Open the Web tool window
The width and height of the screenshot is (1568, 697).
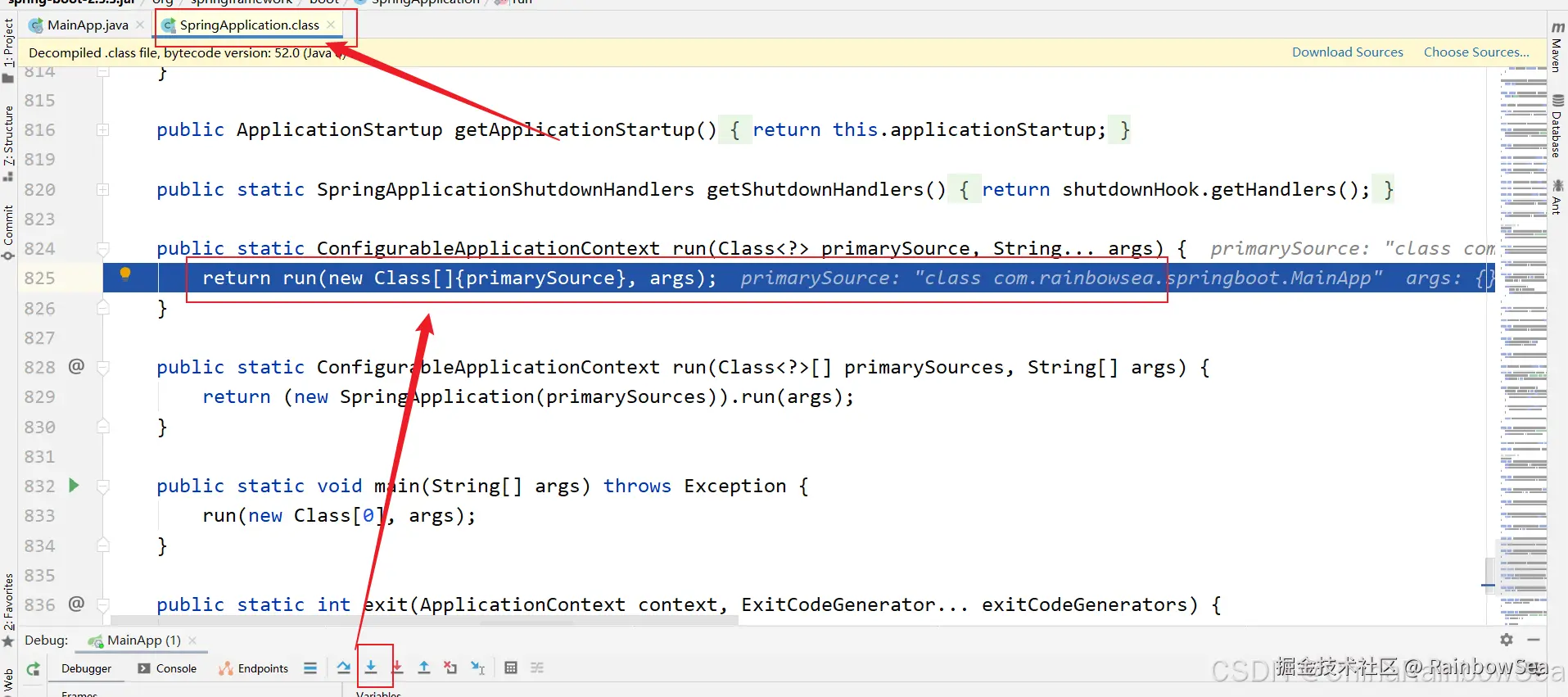8,680
